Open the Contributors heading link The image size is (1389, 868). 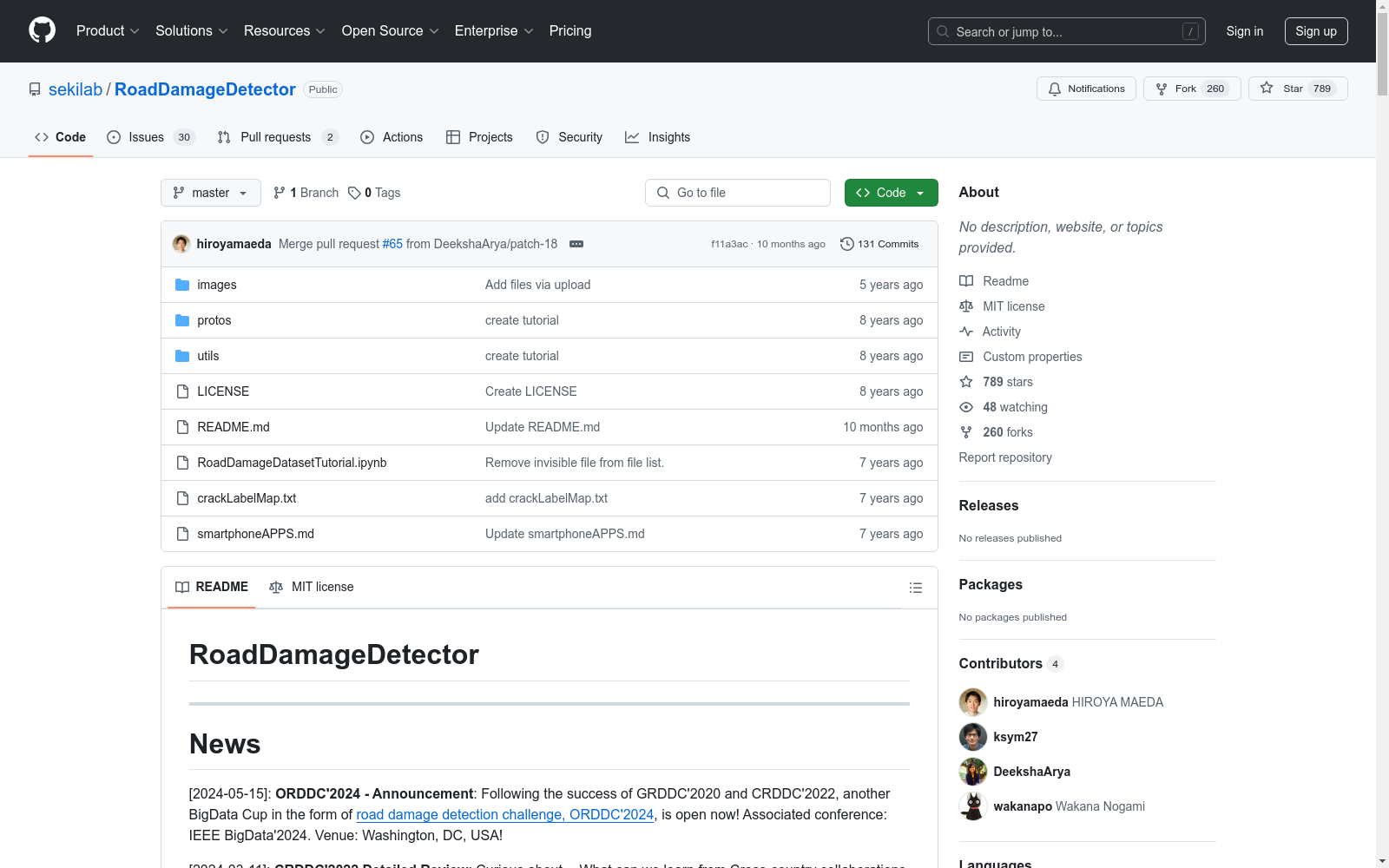tap(1010, 663)
